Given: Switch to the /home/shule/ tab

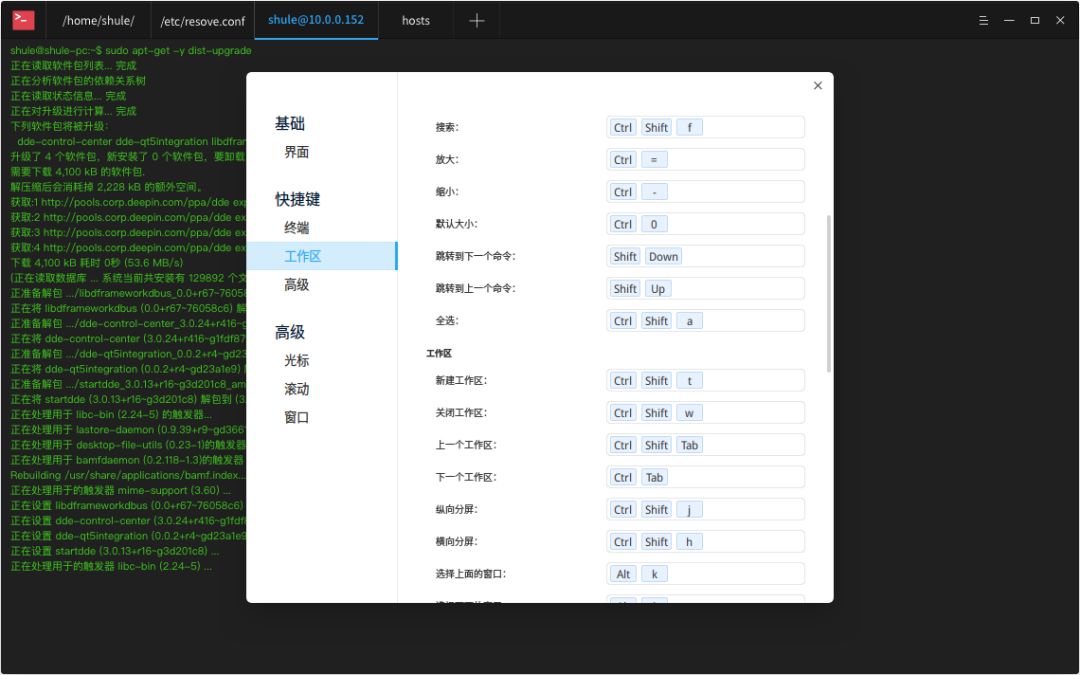Looking at the screenshot, I should (97, 20).
